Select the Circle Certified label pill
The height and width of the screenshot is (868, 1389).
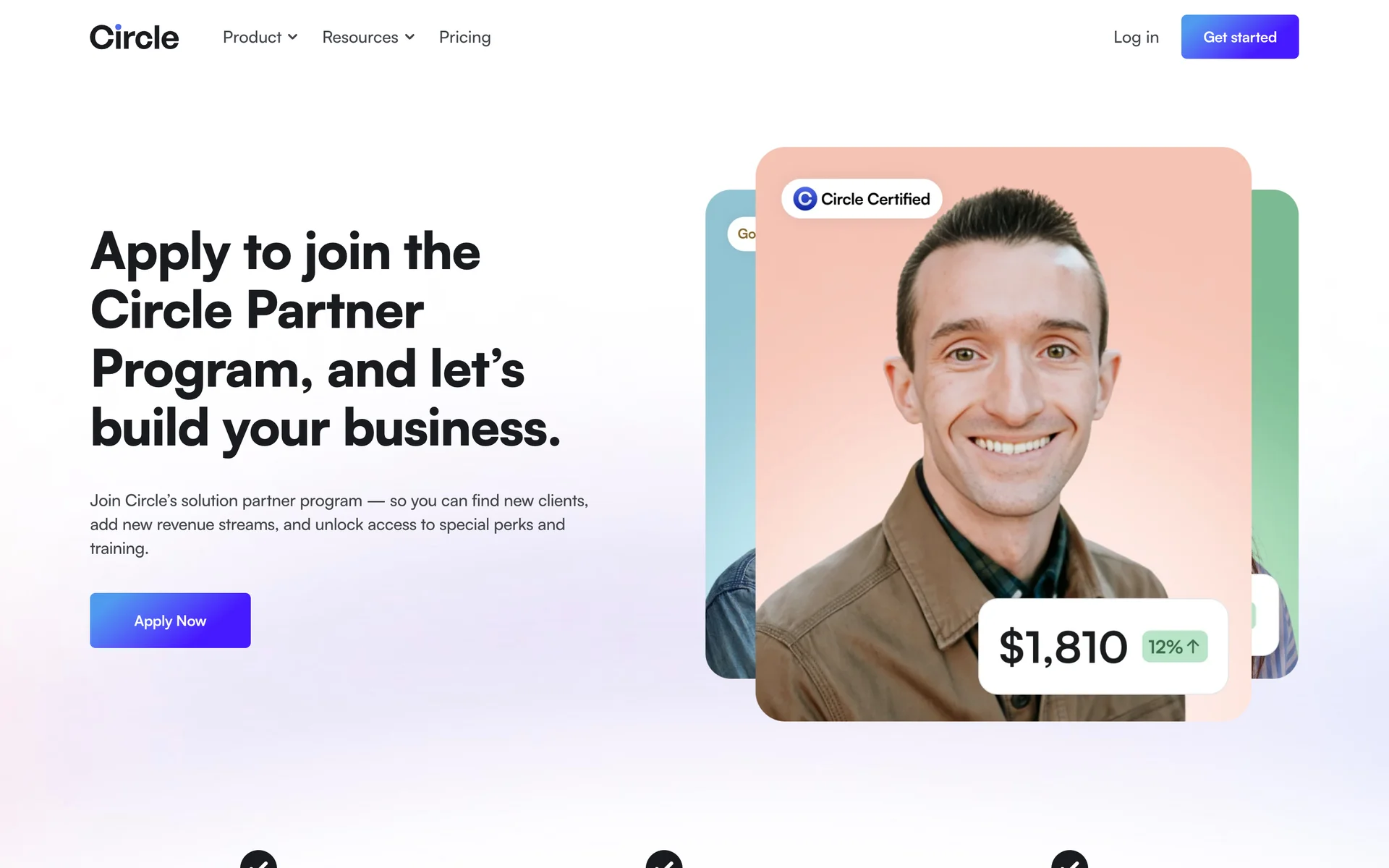pyautogui.click(x=862, y=199)
